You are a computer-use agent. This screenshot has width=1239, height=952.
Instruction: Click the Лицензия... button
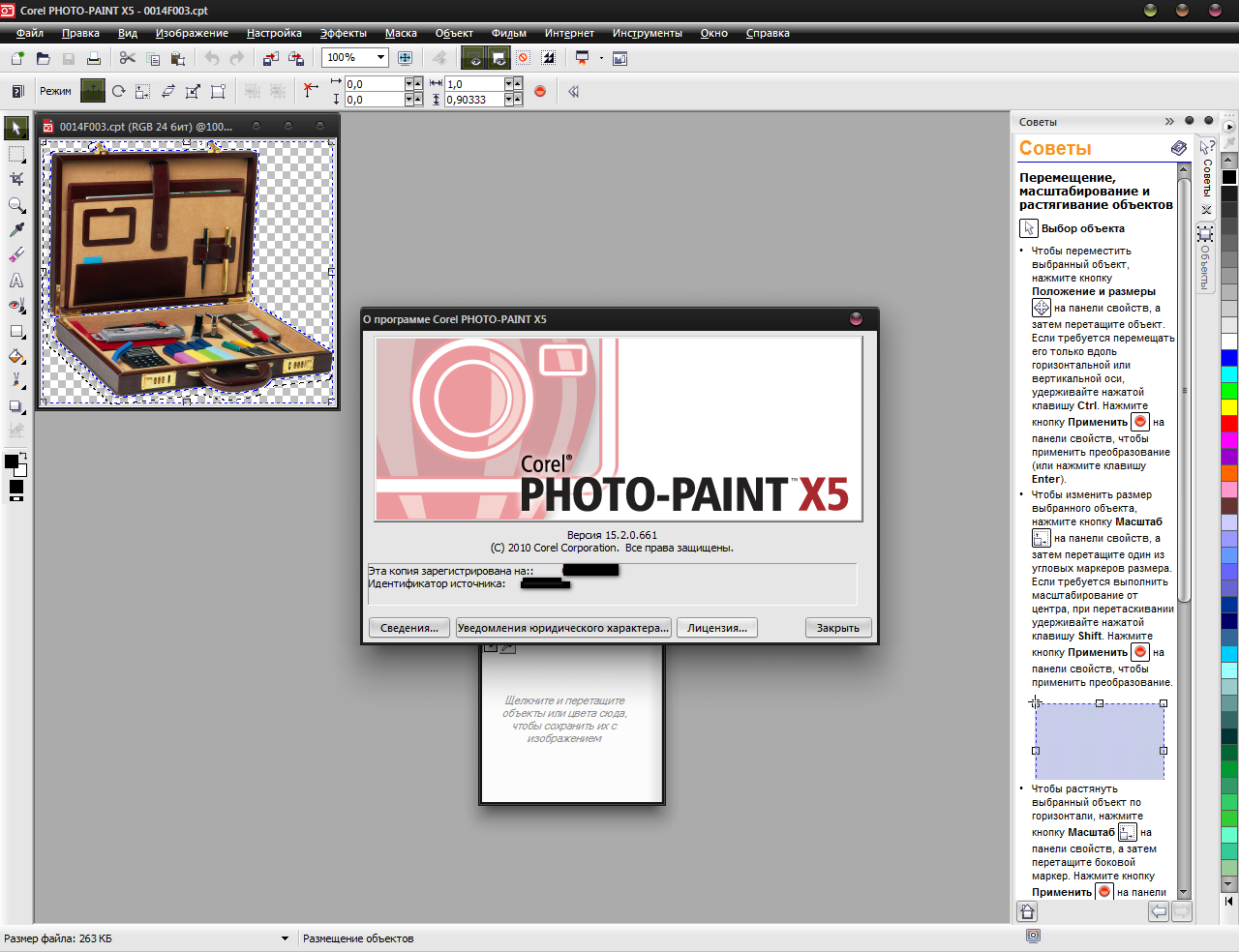coord(717,628)
